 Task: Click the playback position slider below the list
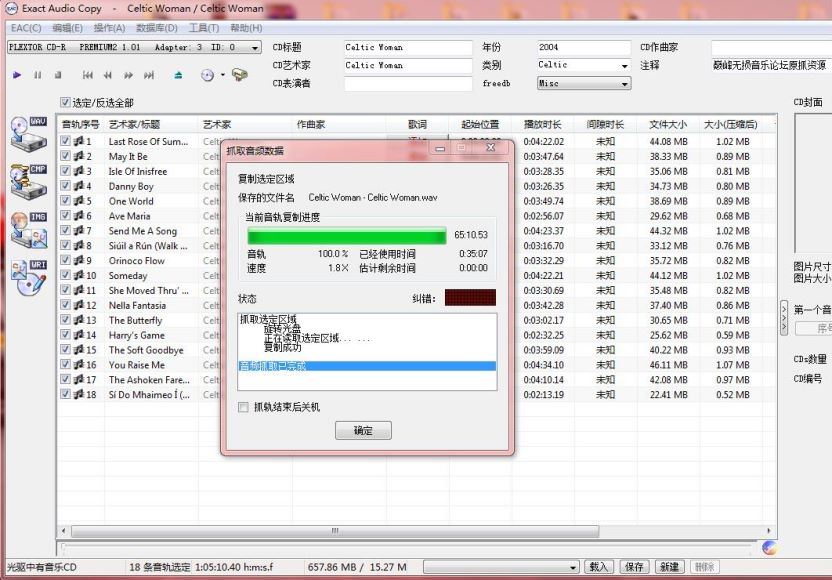[x=406, y=546]
